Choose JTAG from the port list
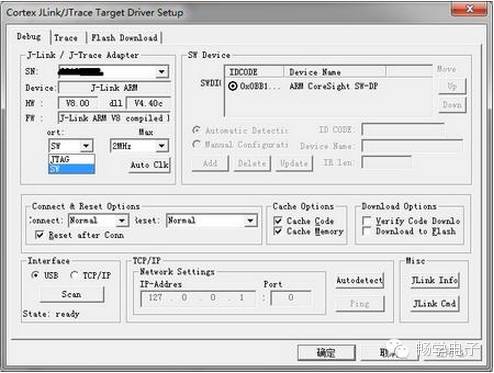 click(72, 159)
